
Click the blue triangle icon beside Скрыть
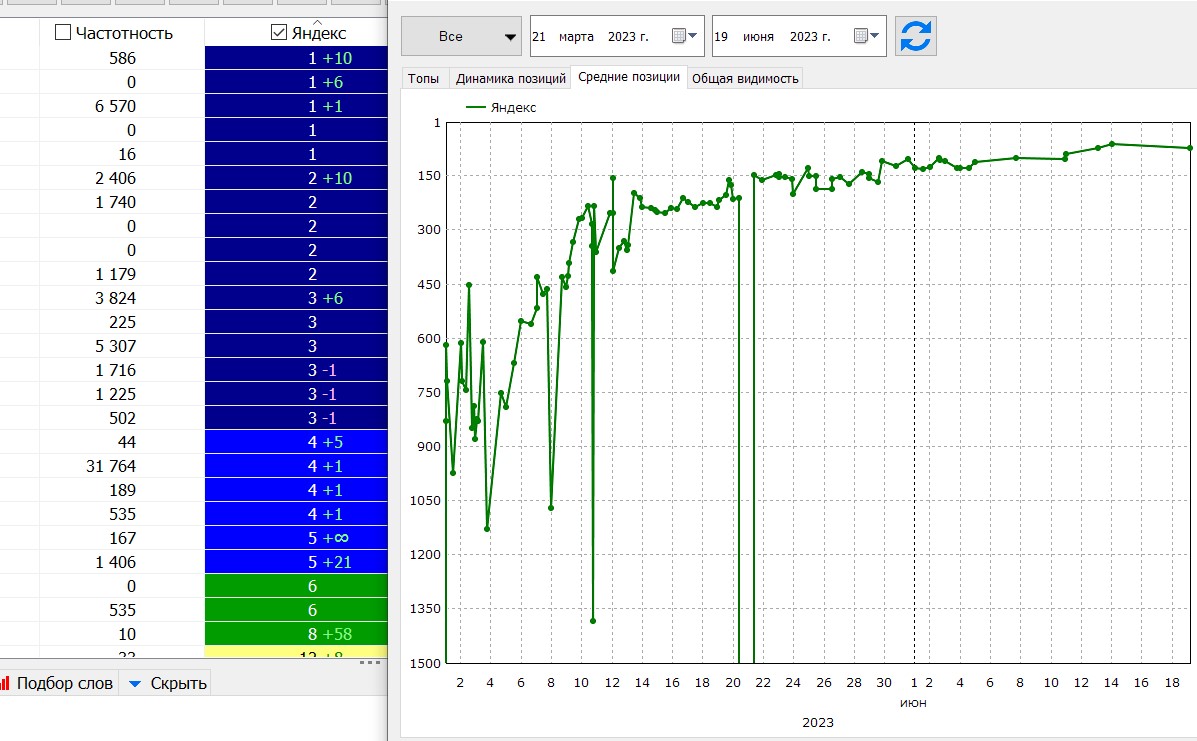pos(135,684)
